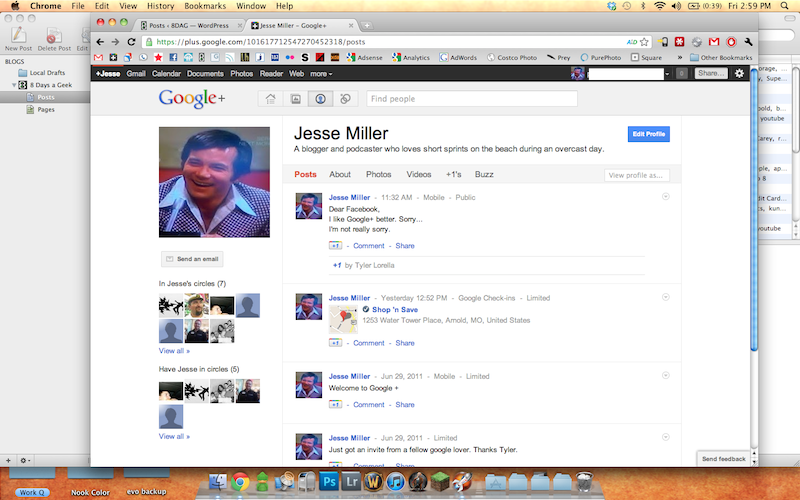
Task: Open options arrow on invite post
Action: click(666, 437)
